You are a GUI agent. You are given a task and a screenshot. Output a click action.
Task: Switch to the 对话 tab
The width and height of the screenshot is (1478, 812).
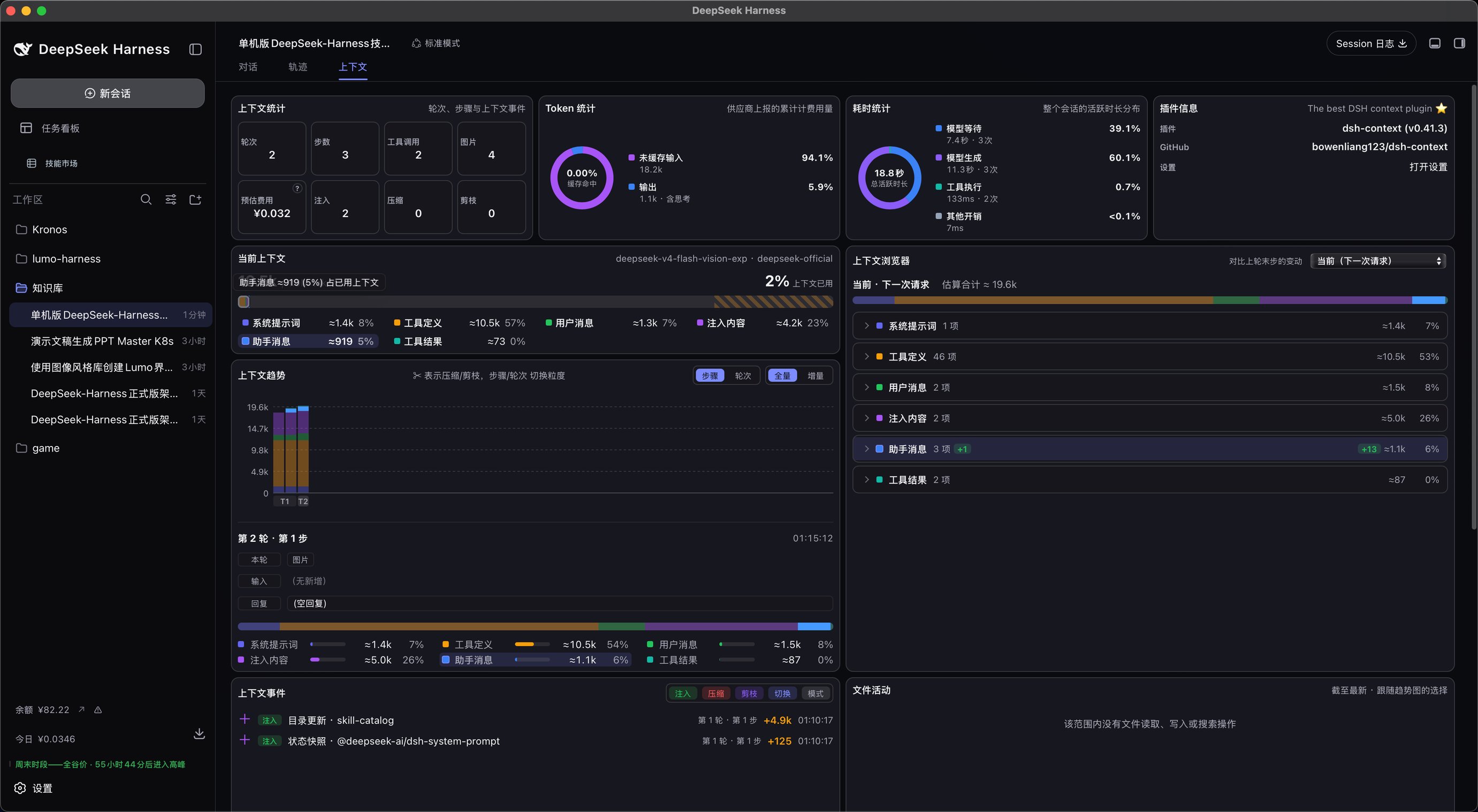[x=248, y=67]
